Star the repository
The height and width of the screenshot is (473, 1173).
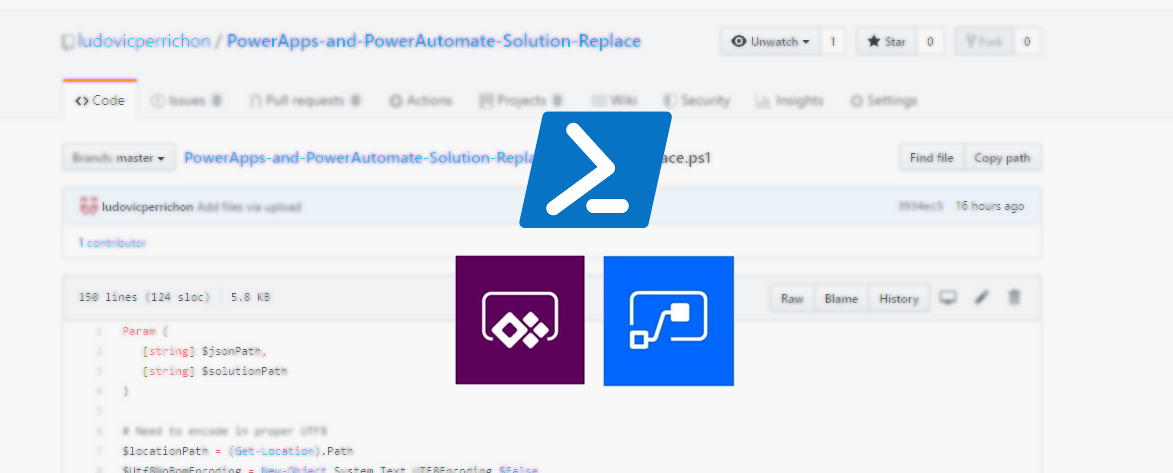coord(886,42)
